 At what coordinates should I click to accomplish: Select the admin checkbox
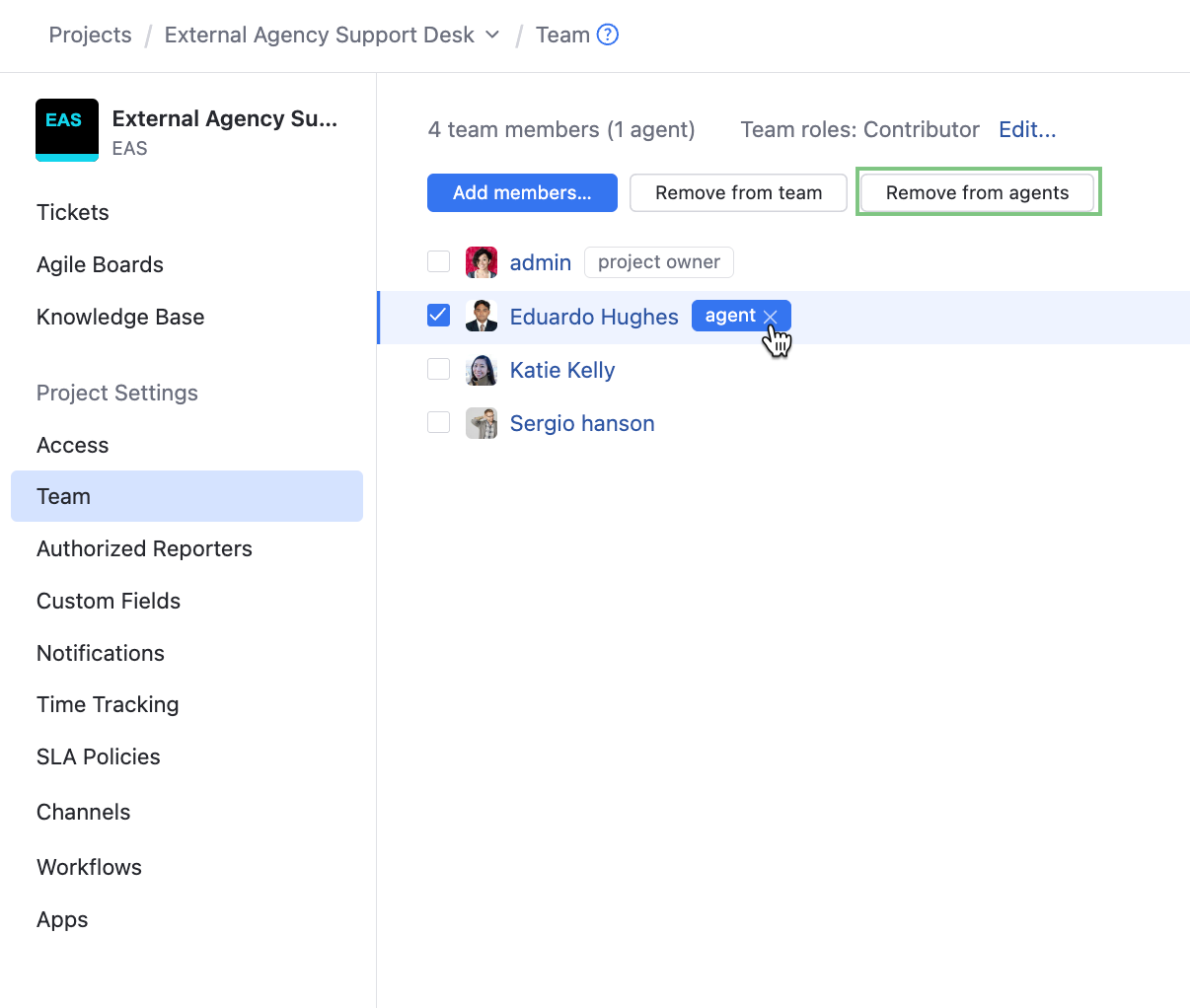439,261
